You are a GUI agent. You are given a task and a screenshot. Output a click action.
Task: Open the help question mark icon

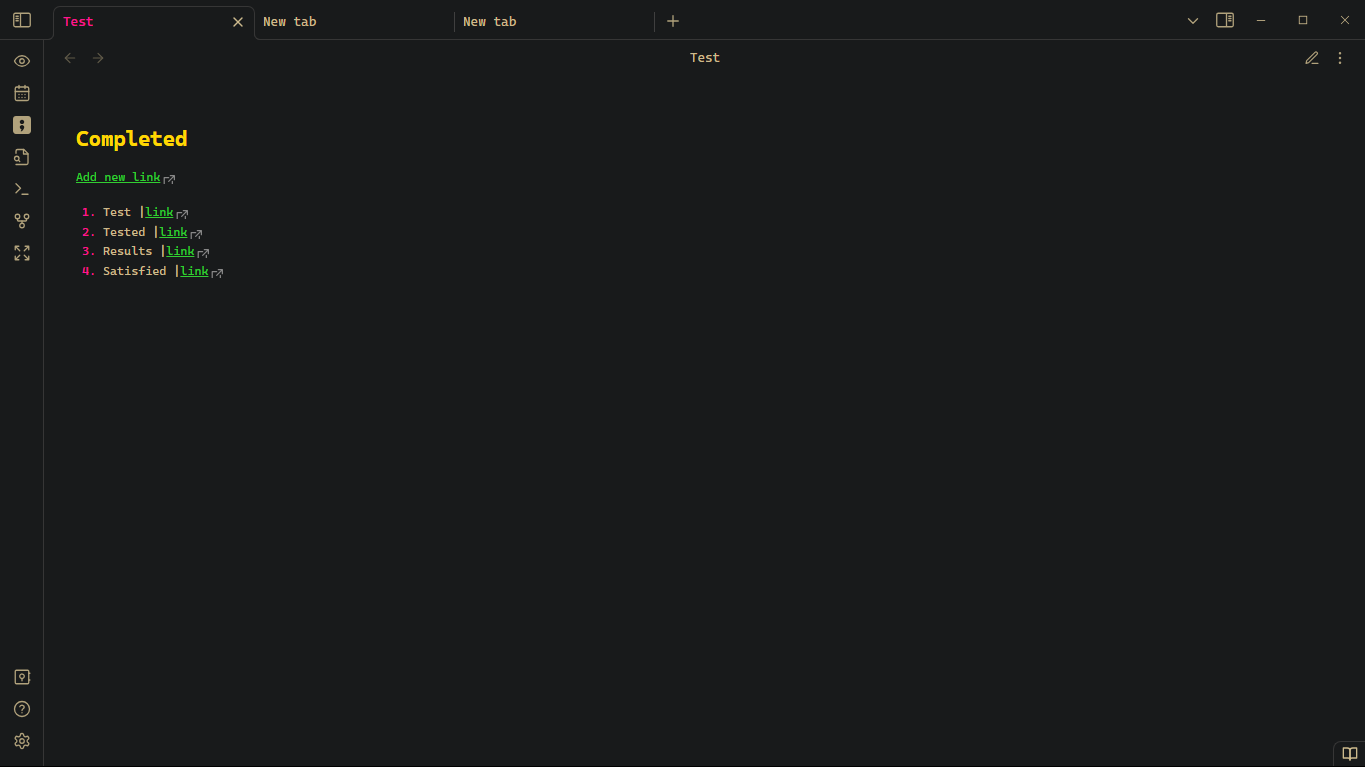(x=22, y=709)
